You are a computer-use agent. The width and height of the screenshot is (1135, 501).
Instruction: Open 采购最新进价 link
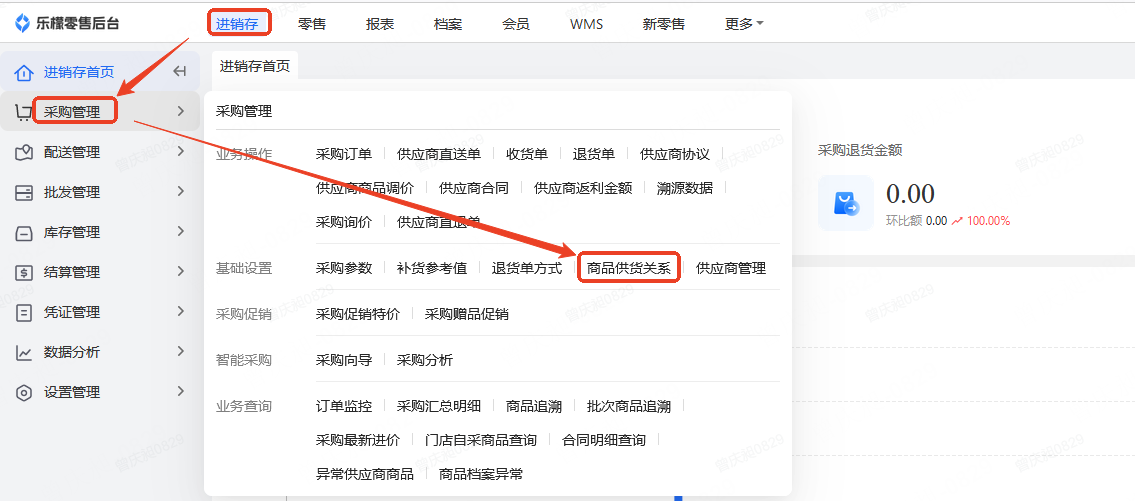pyautogui.click(x=358, y=440)
